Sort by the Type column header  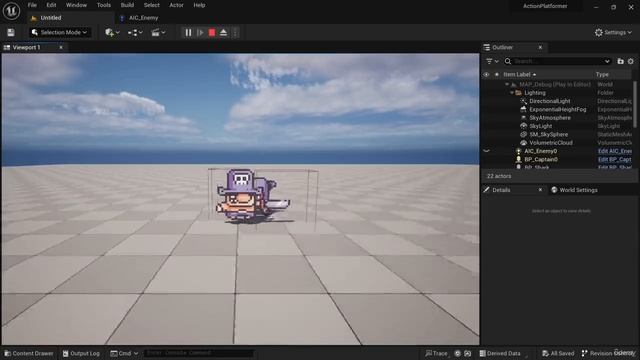pos(602,75)
